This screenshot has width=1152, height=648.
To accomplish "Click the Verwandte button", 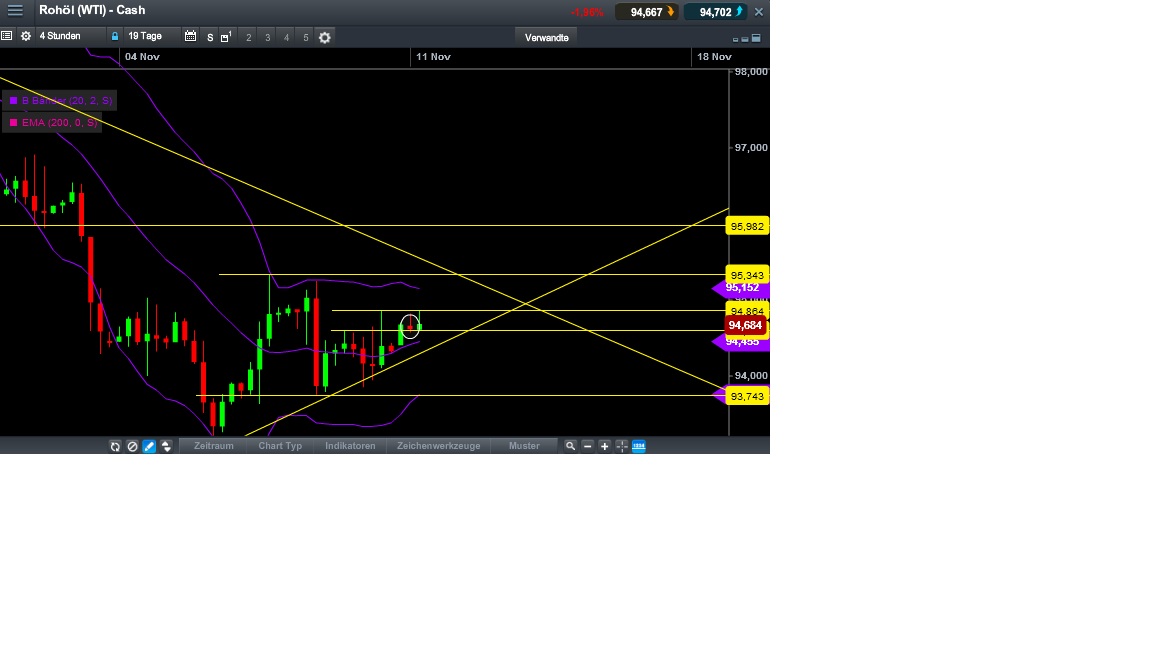I will [x=545, y=36].
